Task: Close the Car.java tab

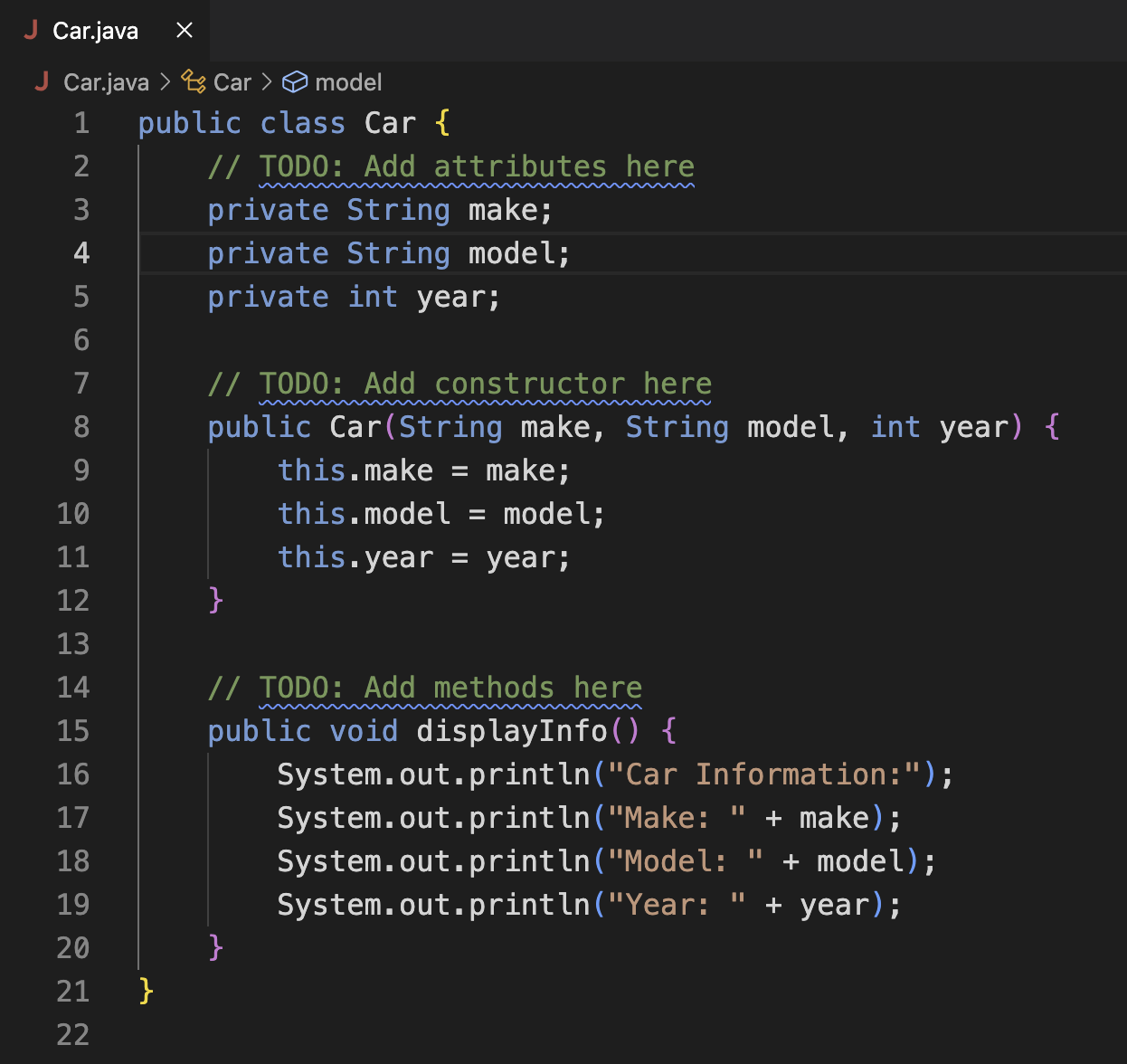Action: 184,30
